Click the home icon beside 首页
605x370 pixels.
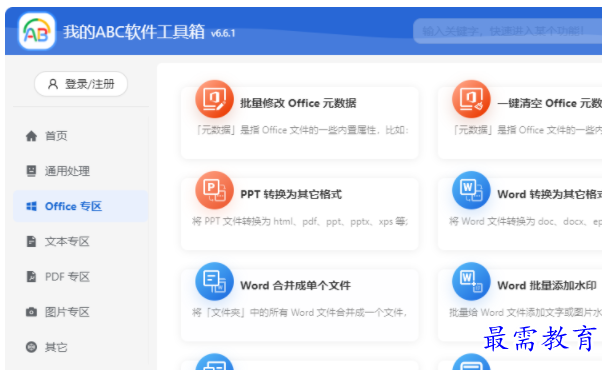coord(31,136)
